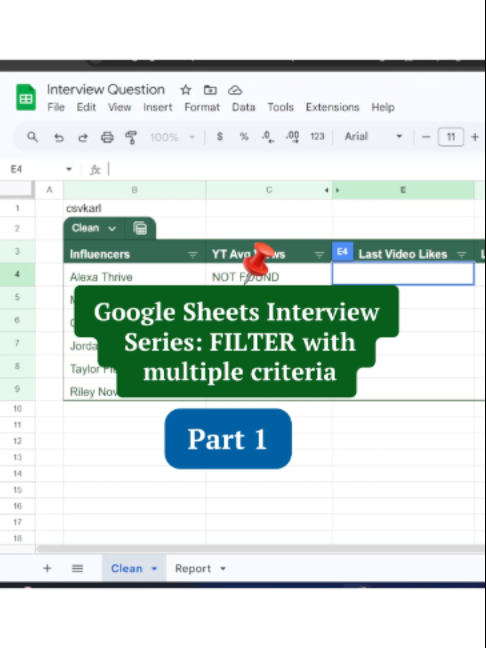The height and width of the screenshot is (648, 486).
Task: Open the Edit menu
Action: pyautogui.click(x=86, y=107)
